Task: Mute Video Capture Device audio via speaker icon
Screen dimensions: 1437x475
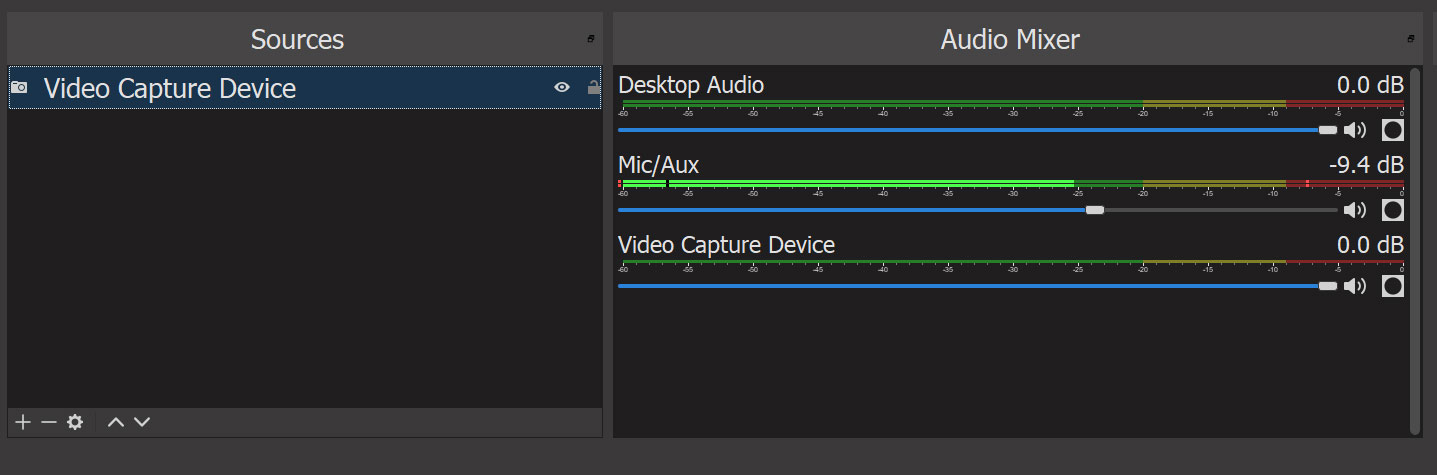Action: (1355, 286)
